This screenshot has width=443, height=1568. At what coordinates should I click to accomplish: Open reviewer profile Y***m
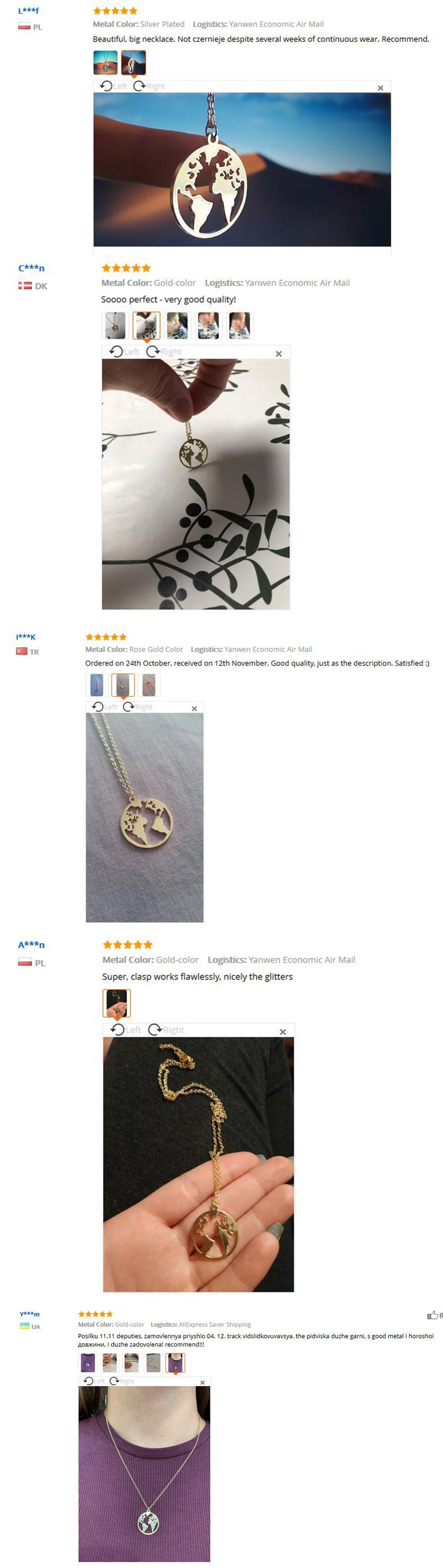29,1314
